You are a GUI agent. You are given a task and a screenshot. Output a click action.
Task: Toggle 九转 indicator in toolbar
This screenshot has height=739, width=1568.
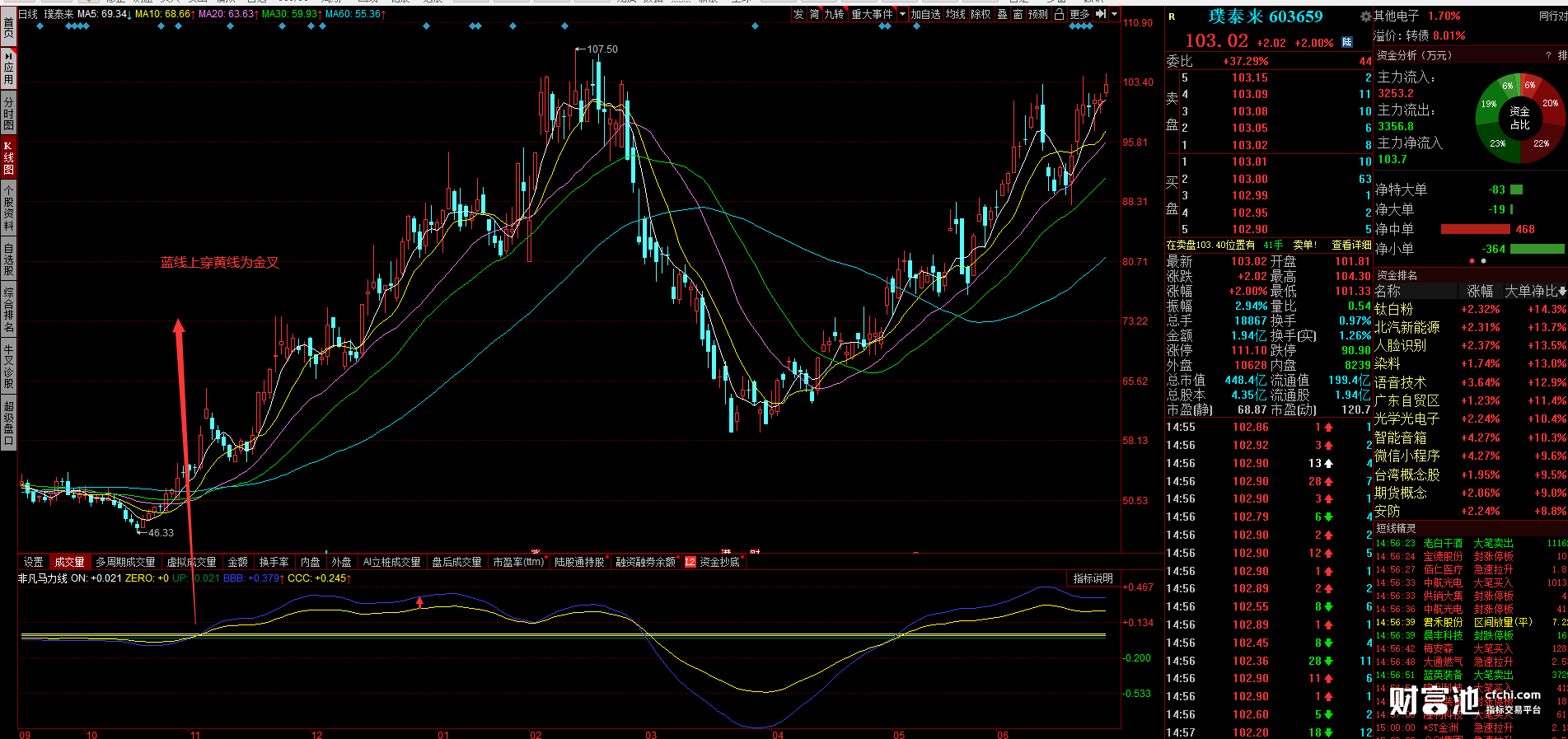pyautogui.click(x=835, y=14)
